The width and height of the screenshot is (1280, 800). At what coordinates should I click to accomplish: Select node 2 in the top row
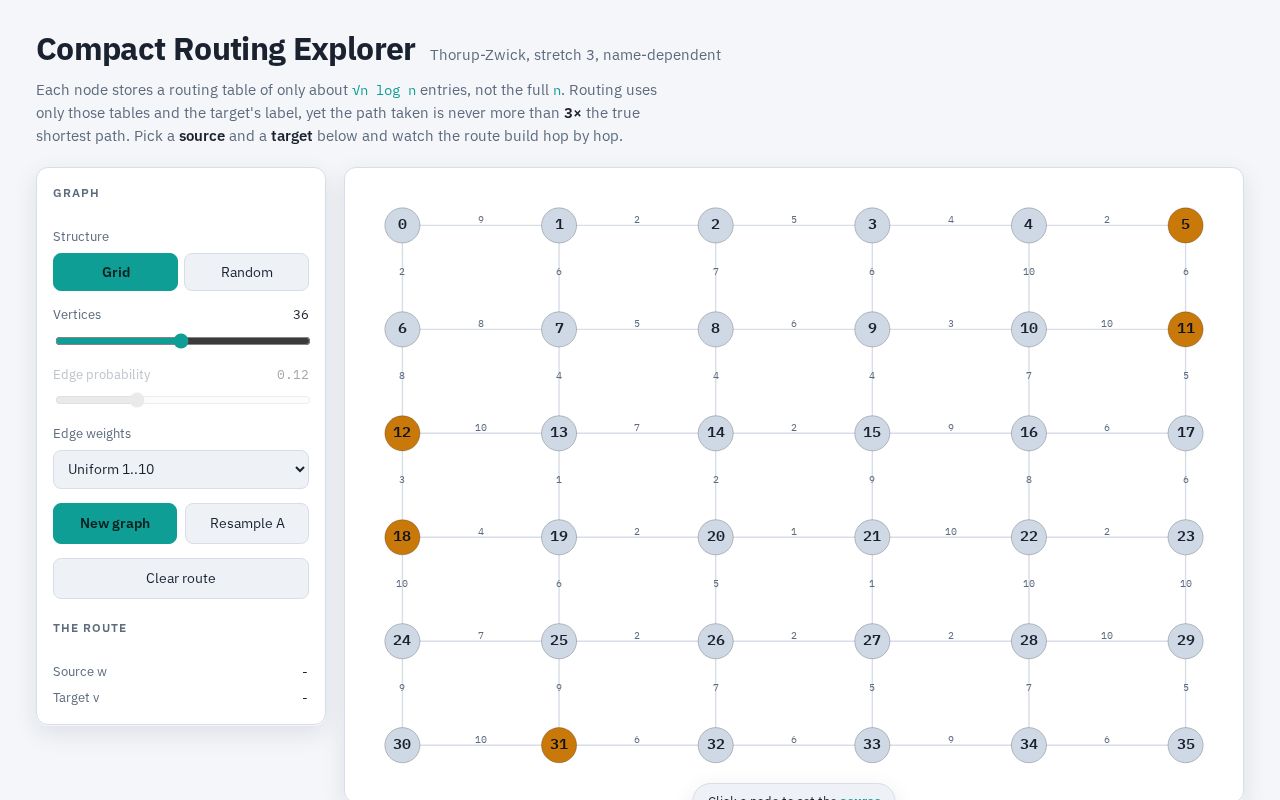pyautogui.click(x=715, y=225)
